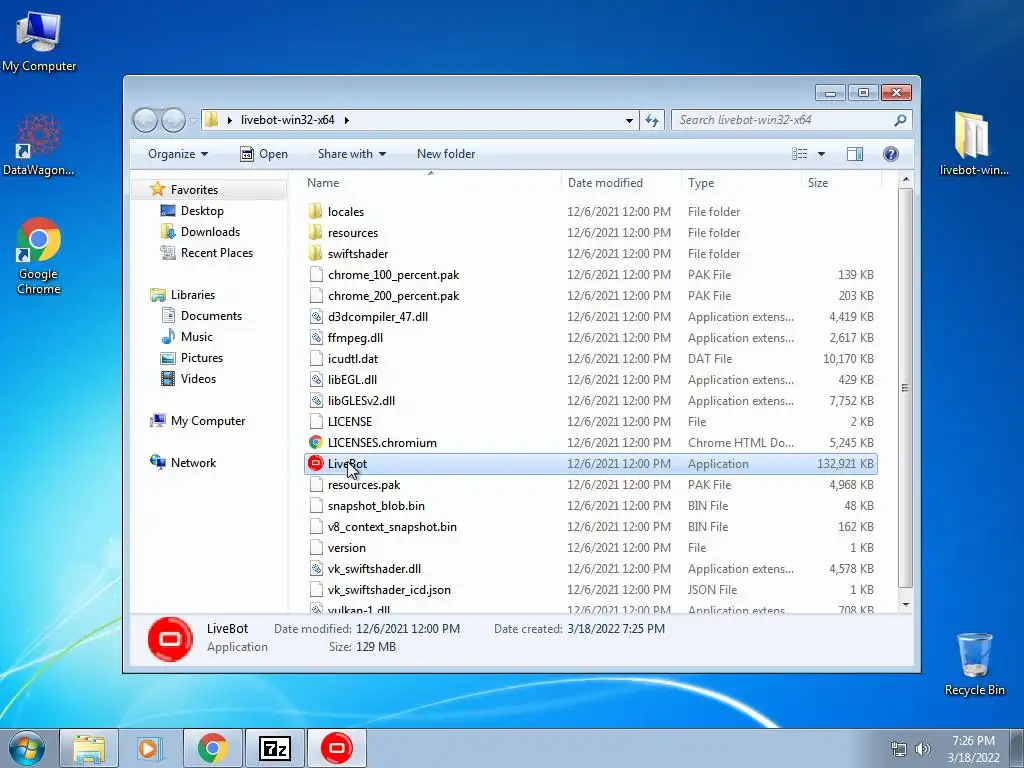Viewport: 1024px width, 768px height.
Task: Click the volume speaker tray icon
Action: 923,749
